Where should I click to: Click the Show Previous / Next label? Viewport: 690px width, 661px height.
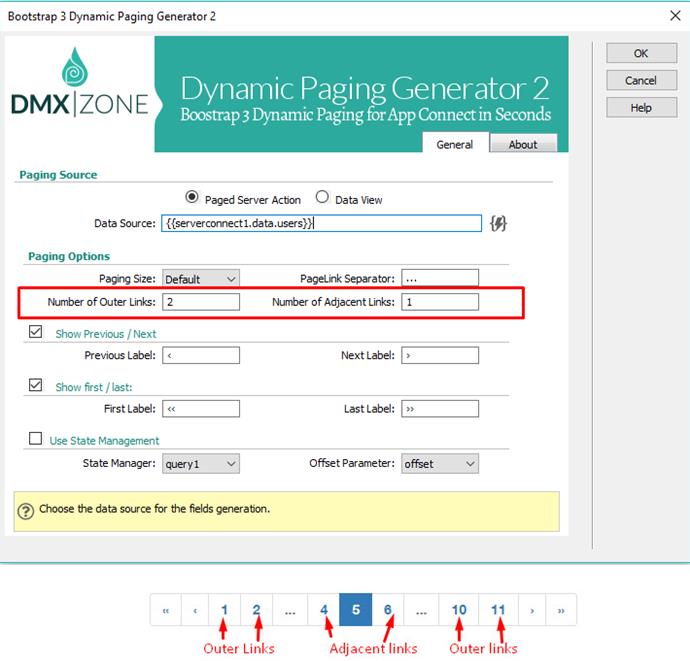point(106,334)
